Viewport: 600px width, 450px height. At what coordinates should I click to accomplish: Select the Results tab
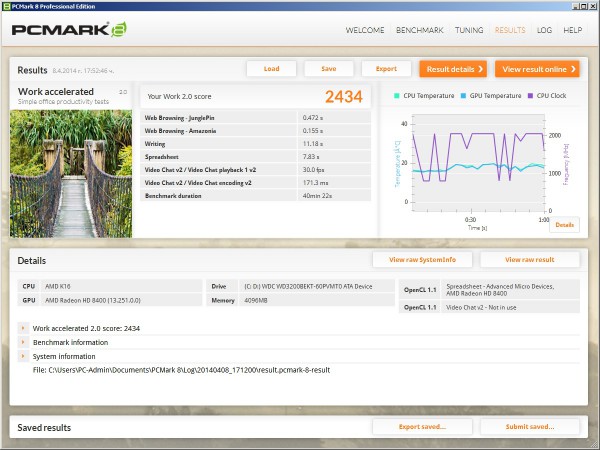tap(510, 30)
